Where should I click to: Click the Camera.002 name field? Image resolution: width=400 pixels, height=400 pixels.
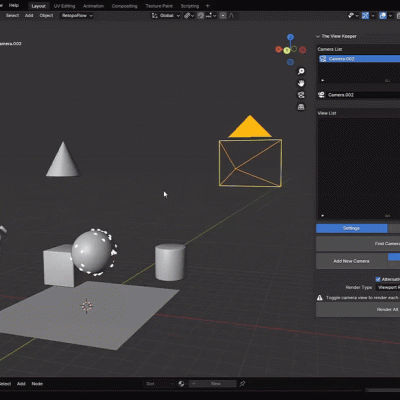[363, 95]
